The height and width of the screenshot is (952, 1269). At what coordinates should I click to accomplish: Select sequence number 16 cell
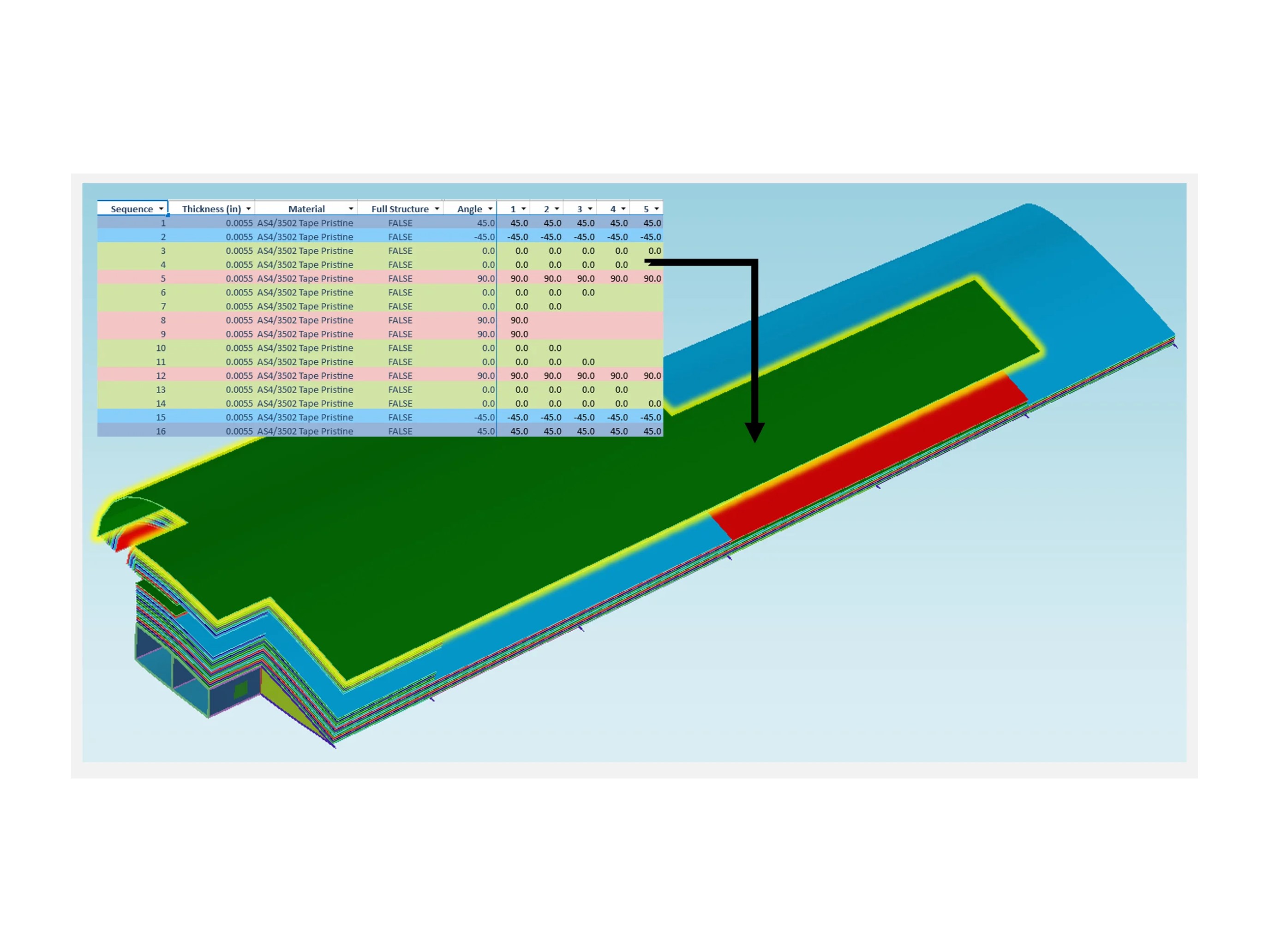coord(132,431)
